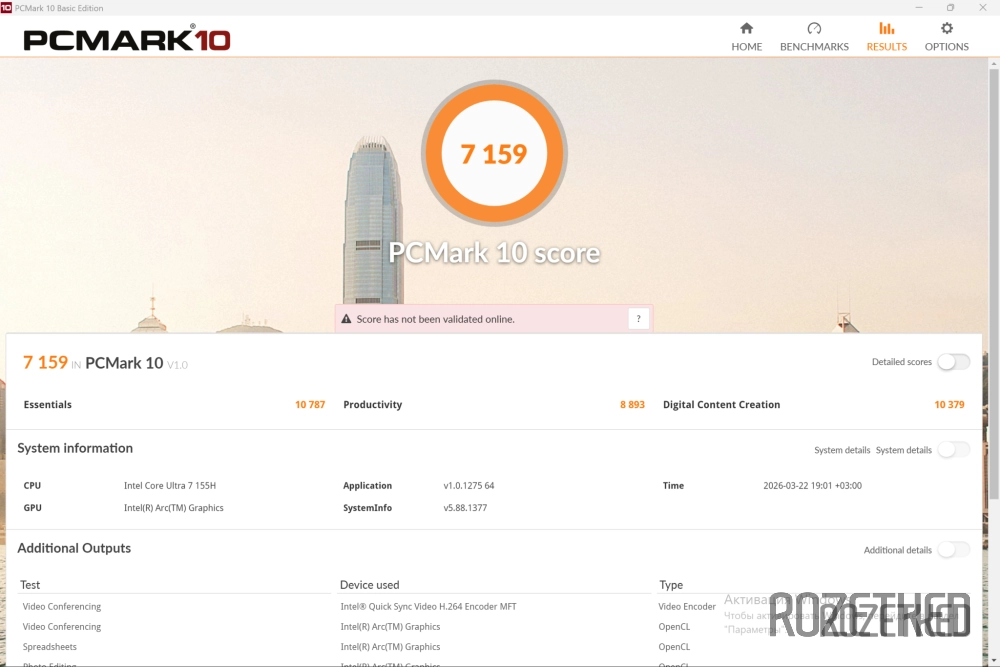The width and height of the screenshot is (1000, 667).
Task: Click the Productivity score 8 893
Action: (x=632, y=405)
